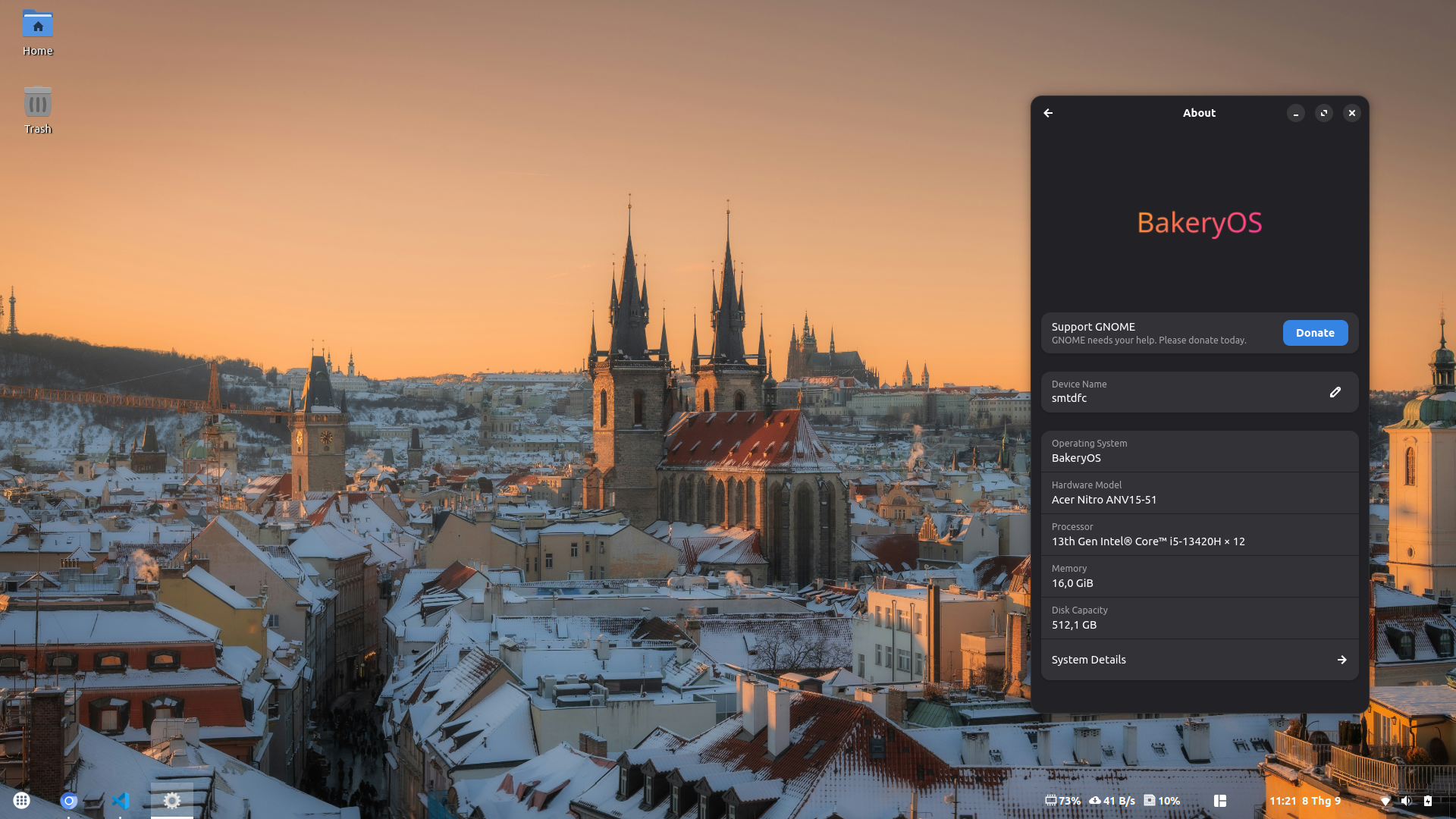
Task: Minimize the About window
Action: 1296,113
